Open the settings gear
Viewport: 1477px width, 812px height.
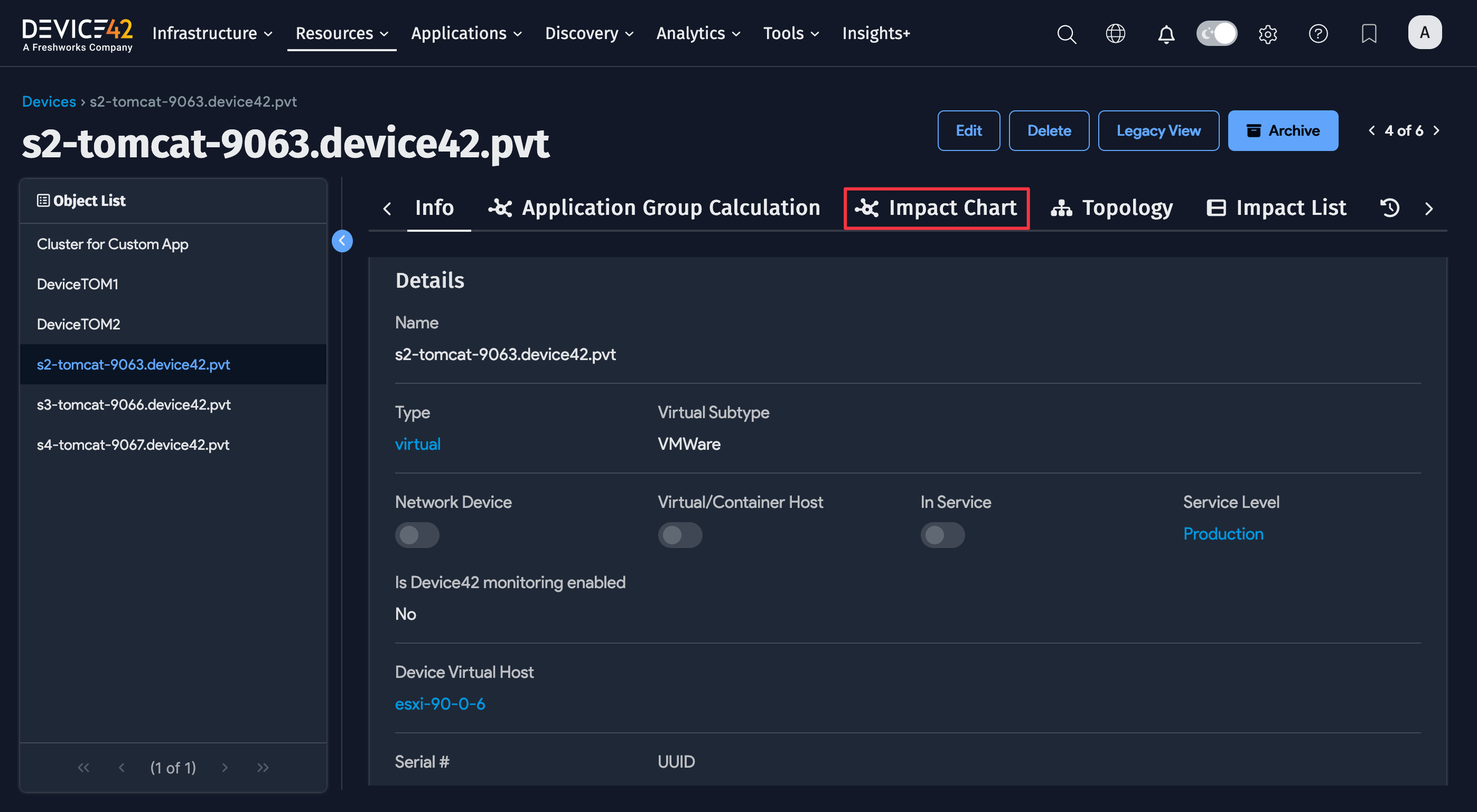(x=1268, y=33)
